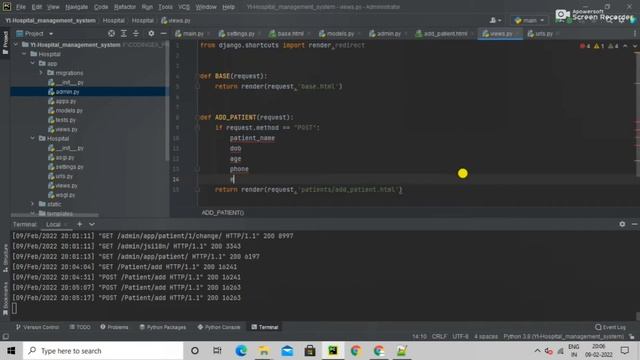Open the Structure side tool window
Viewport: 640px width, 360px height.
coord(5,258)
